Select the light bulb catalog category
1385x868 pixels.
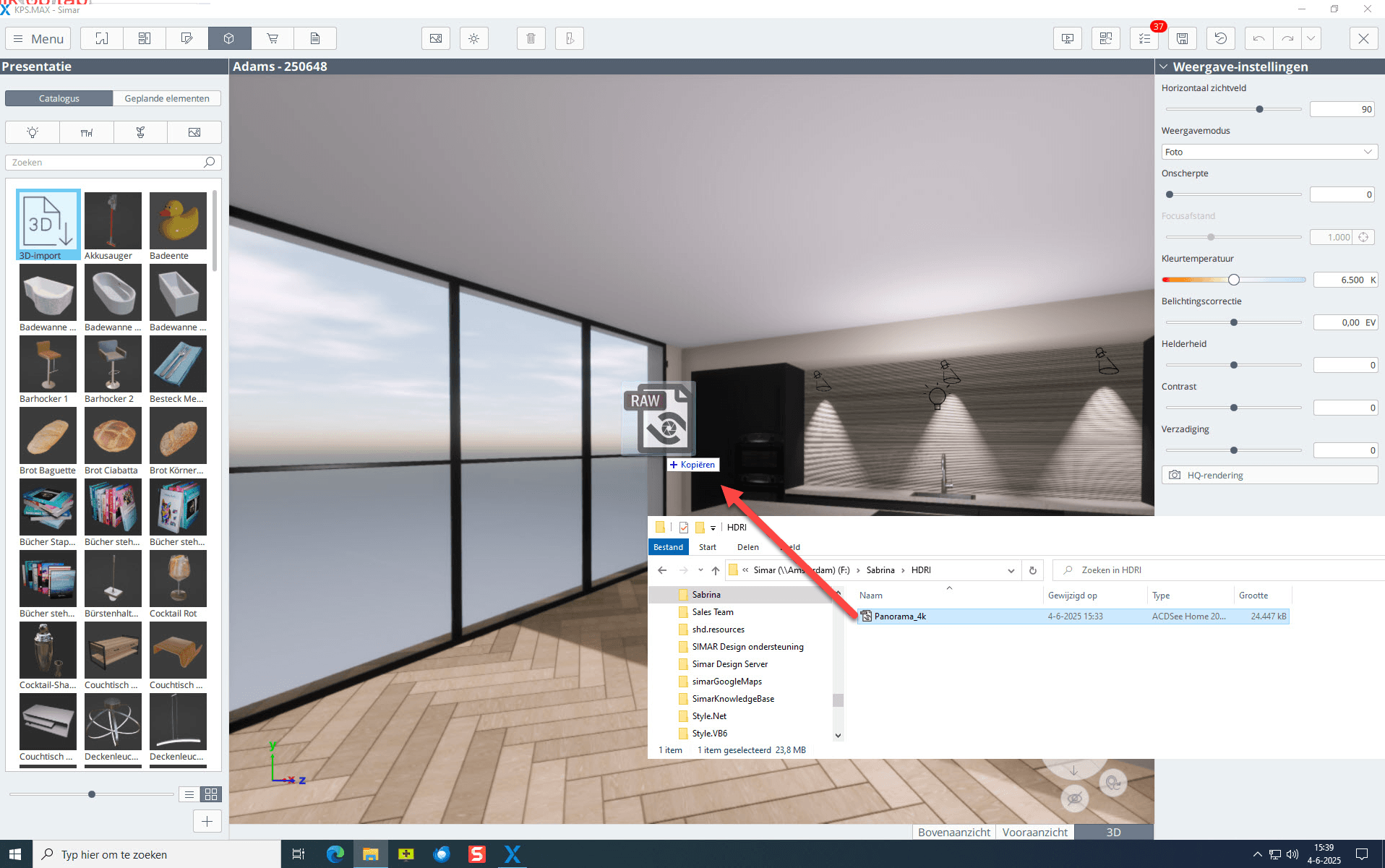(x=33, y=132)
